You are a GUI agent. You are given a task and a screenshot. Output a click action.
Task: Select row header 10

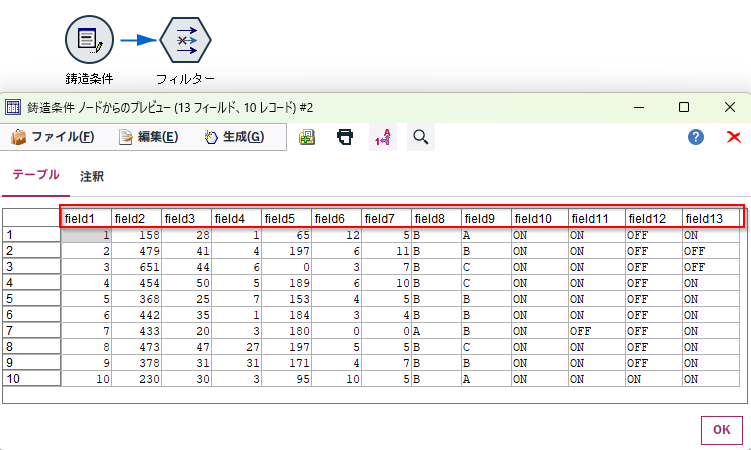32,379
